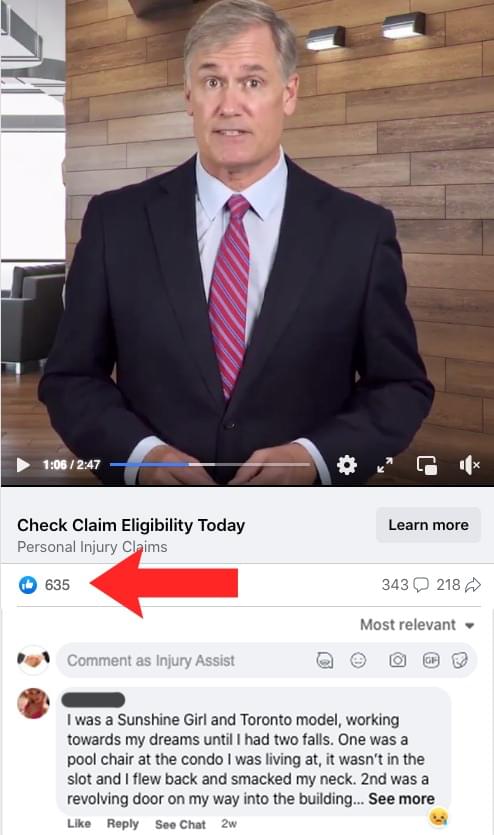
Task: View the 343 comments count
Action: [405, 585]
